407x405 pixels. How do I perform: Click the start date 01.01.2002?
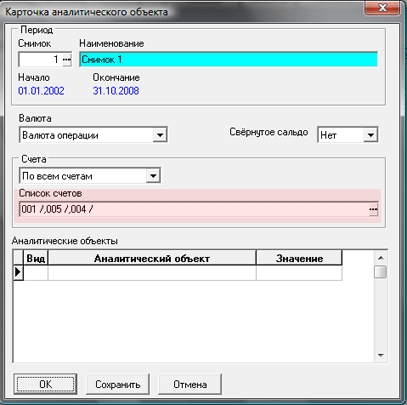click(41, 91)
